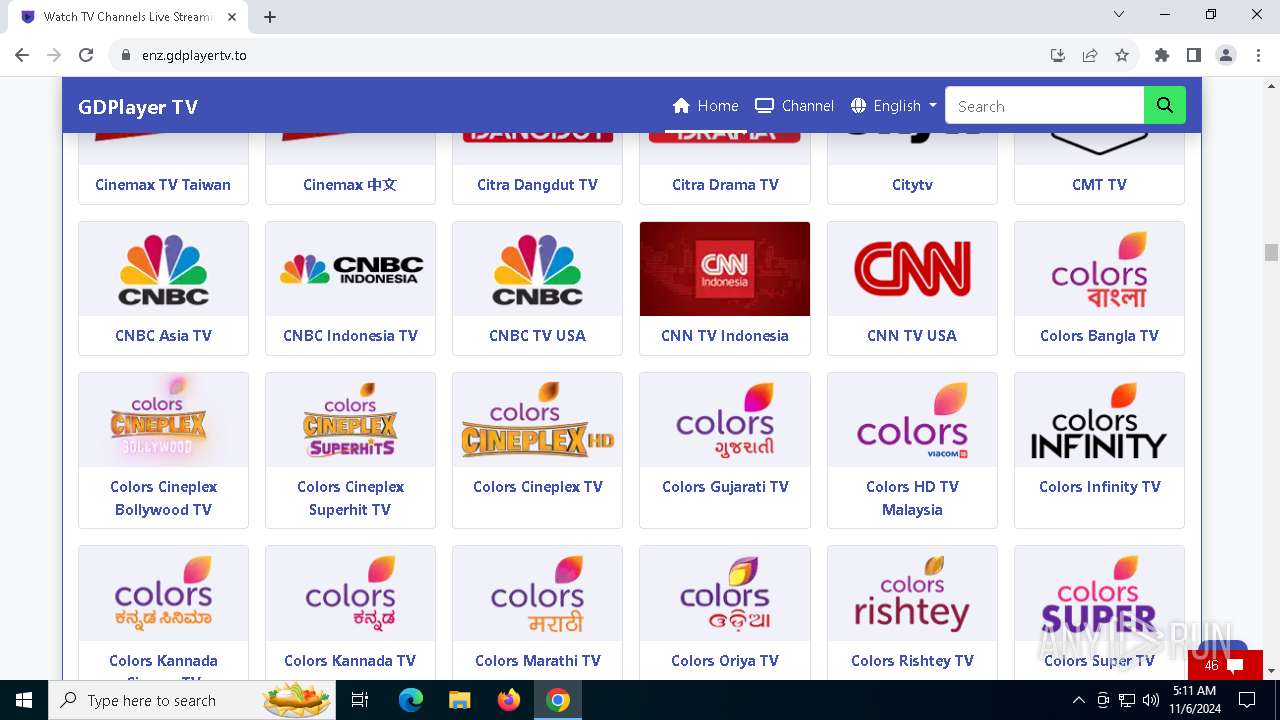Click the Citra Drama TV link
Image resolution: width=1280 pixels, height=720 pixels.
[x=725, y=184]
